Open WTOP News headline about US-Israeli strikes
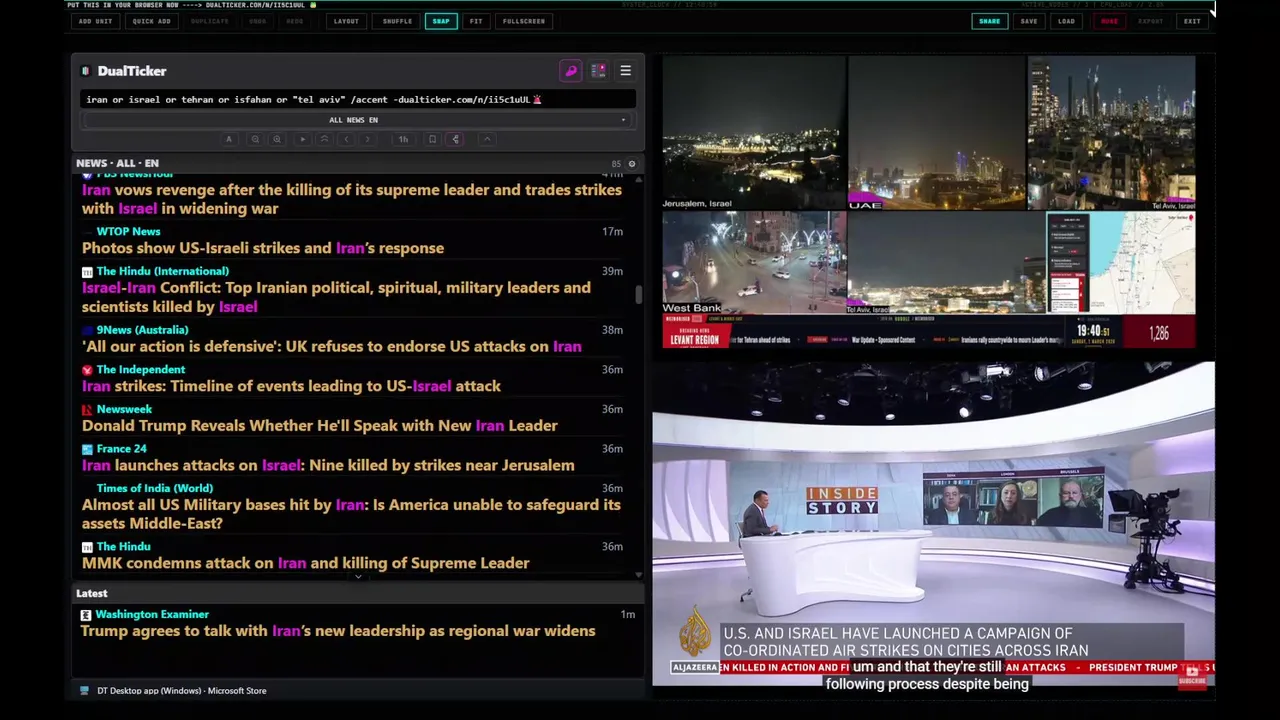Image resolution: width=1280 pixels, height=720 pixels. pyautogui.click(x=263, y=248)
